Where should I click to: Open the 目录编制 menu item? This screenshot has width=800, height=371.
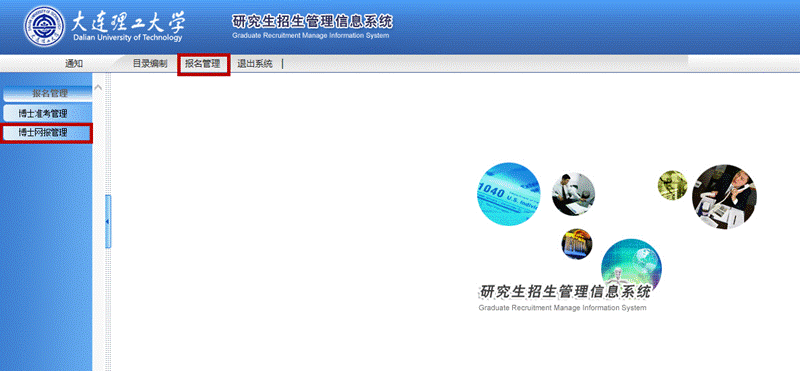pyautogui.click(x=150, y=64)
